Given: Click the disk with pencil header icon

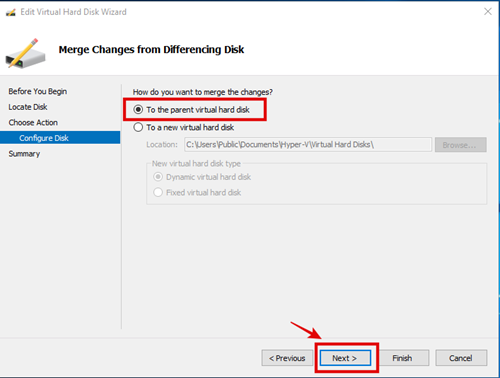Looking at the screenshot, I should [25, 53].
